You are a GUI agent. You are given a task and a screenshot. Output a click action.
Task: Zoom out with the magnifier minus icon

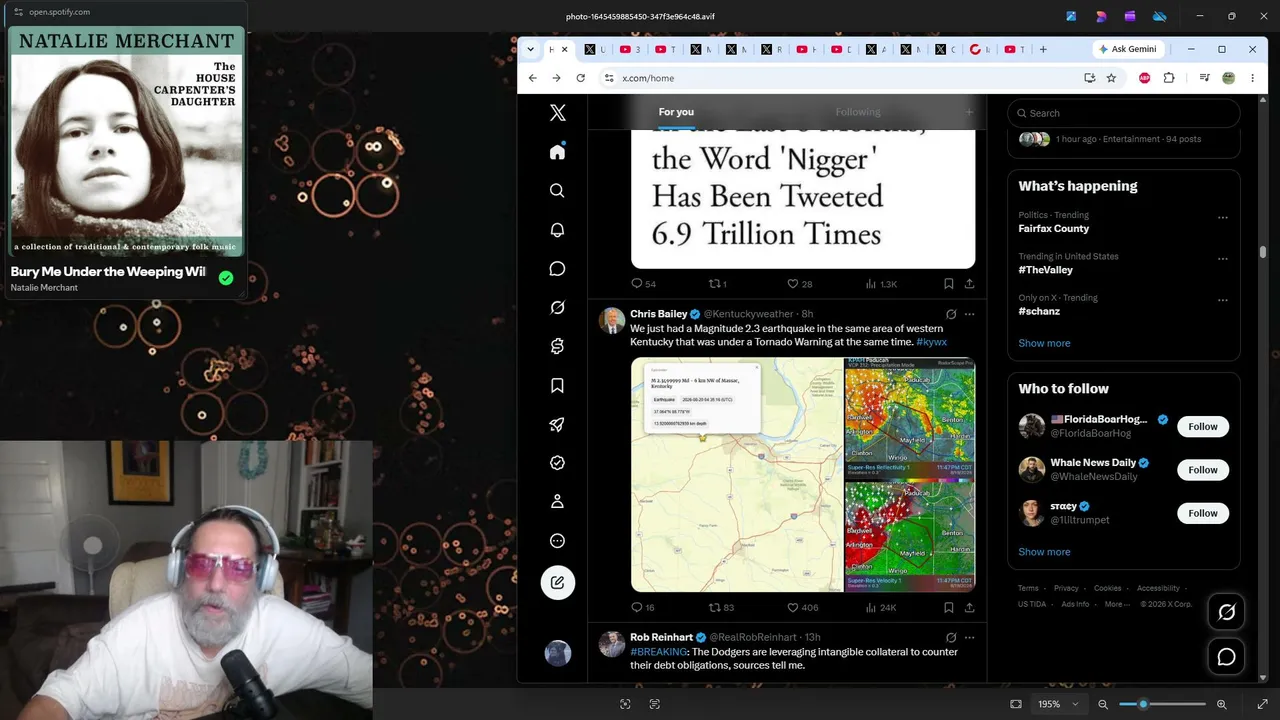pyautogui.click(x=1103, y=704)
